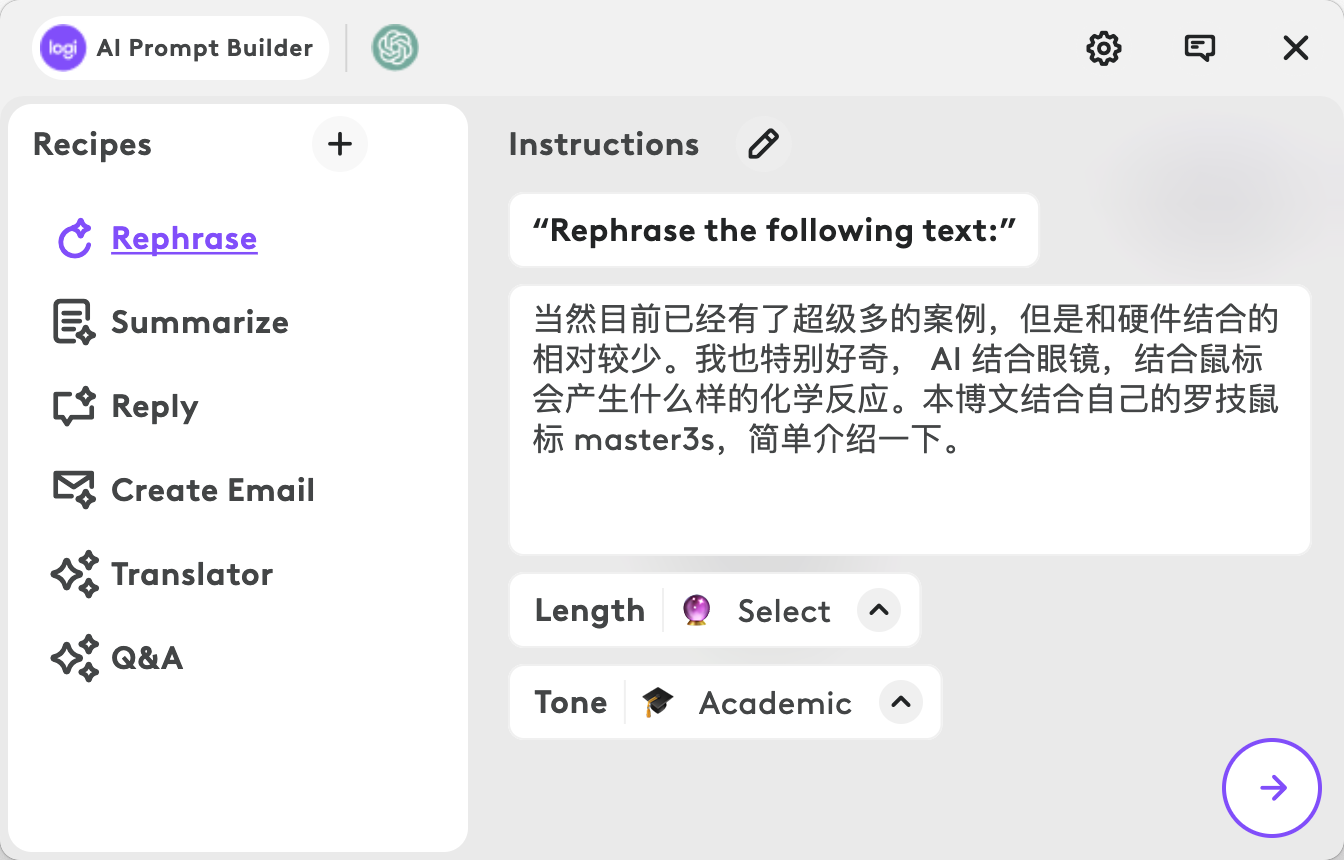Click the Rephrase refresh-sparkle icon
Viewport: 1344px width, 860px height.
[75, 239]
